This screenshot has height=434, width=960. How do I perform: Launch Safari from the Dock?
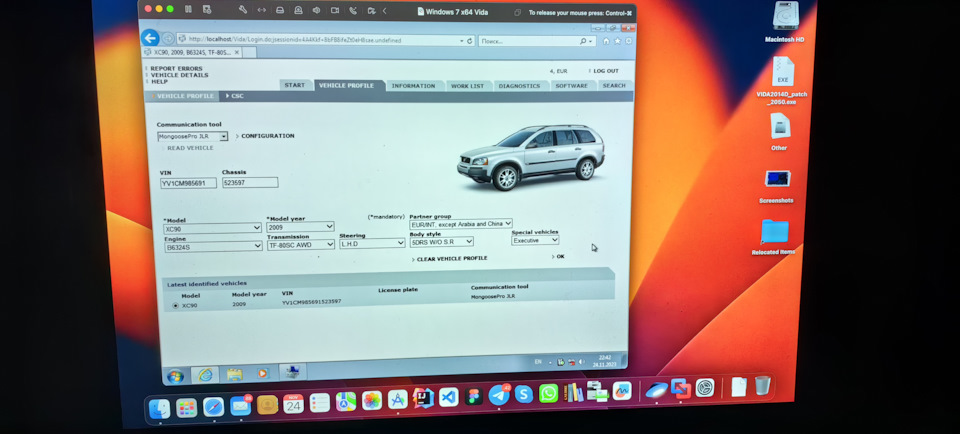point(214,406)
